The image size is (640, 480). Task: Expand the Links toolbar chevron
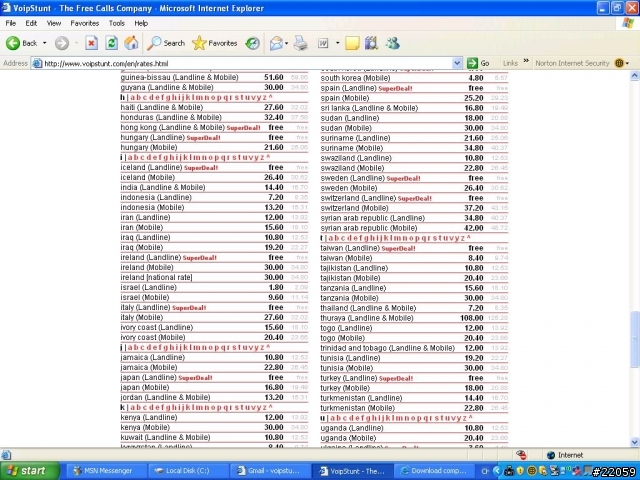(x=526, y=61)
